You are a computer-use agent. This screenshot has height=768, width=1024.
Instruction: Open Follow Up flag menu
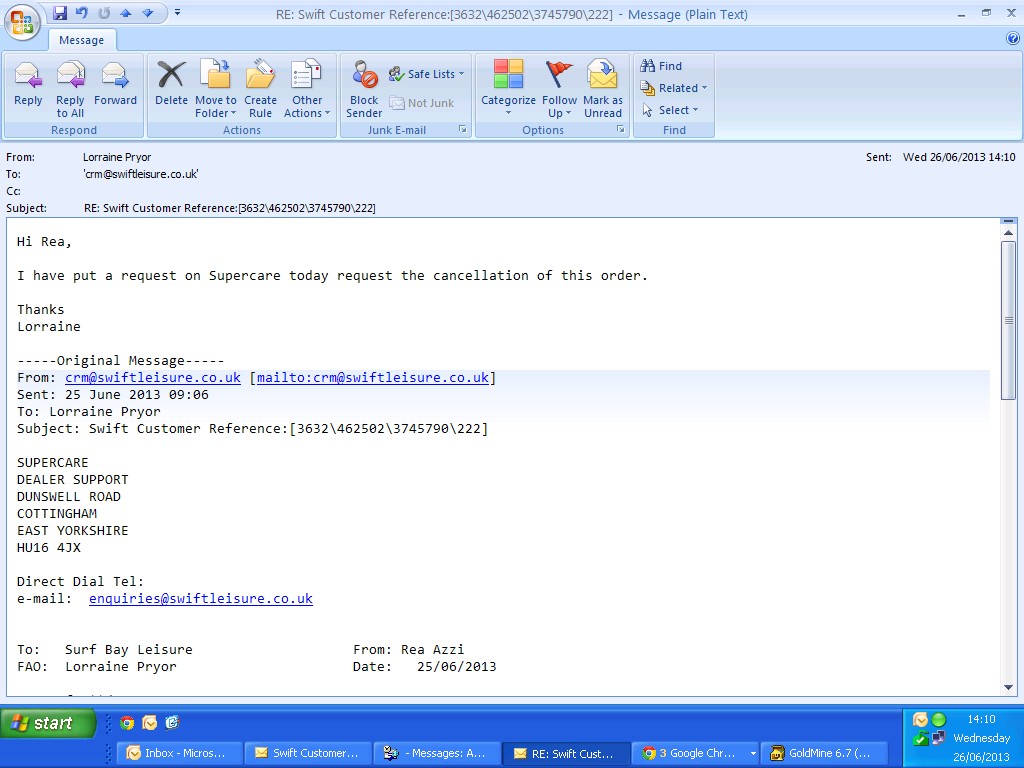(559, 89)
